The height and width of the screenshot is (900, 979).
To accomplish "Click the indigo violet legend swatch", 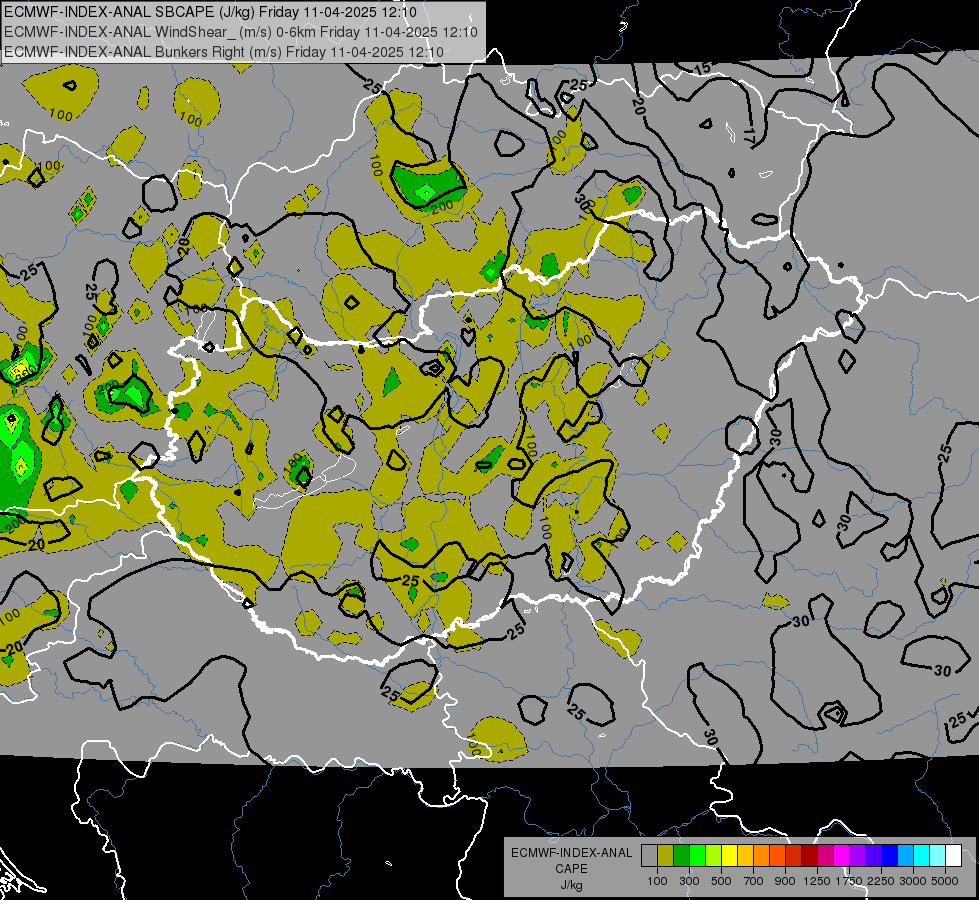I will (x=873, y=856).
